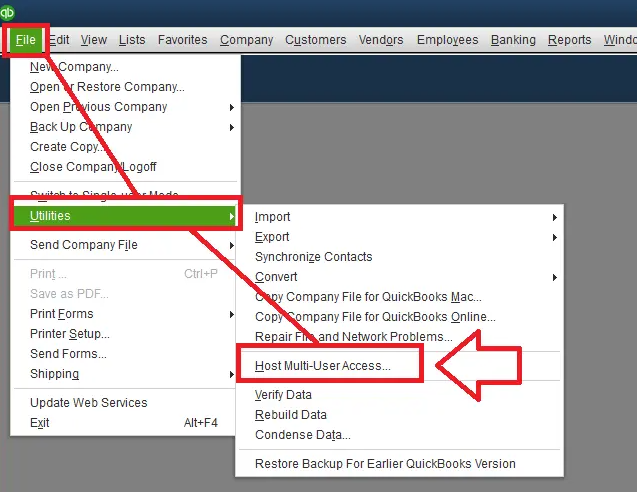
Task: Expand Back Up Company submenu
Action: click(126, 127)
